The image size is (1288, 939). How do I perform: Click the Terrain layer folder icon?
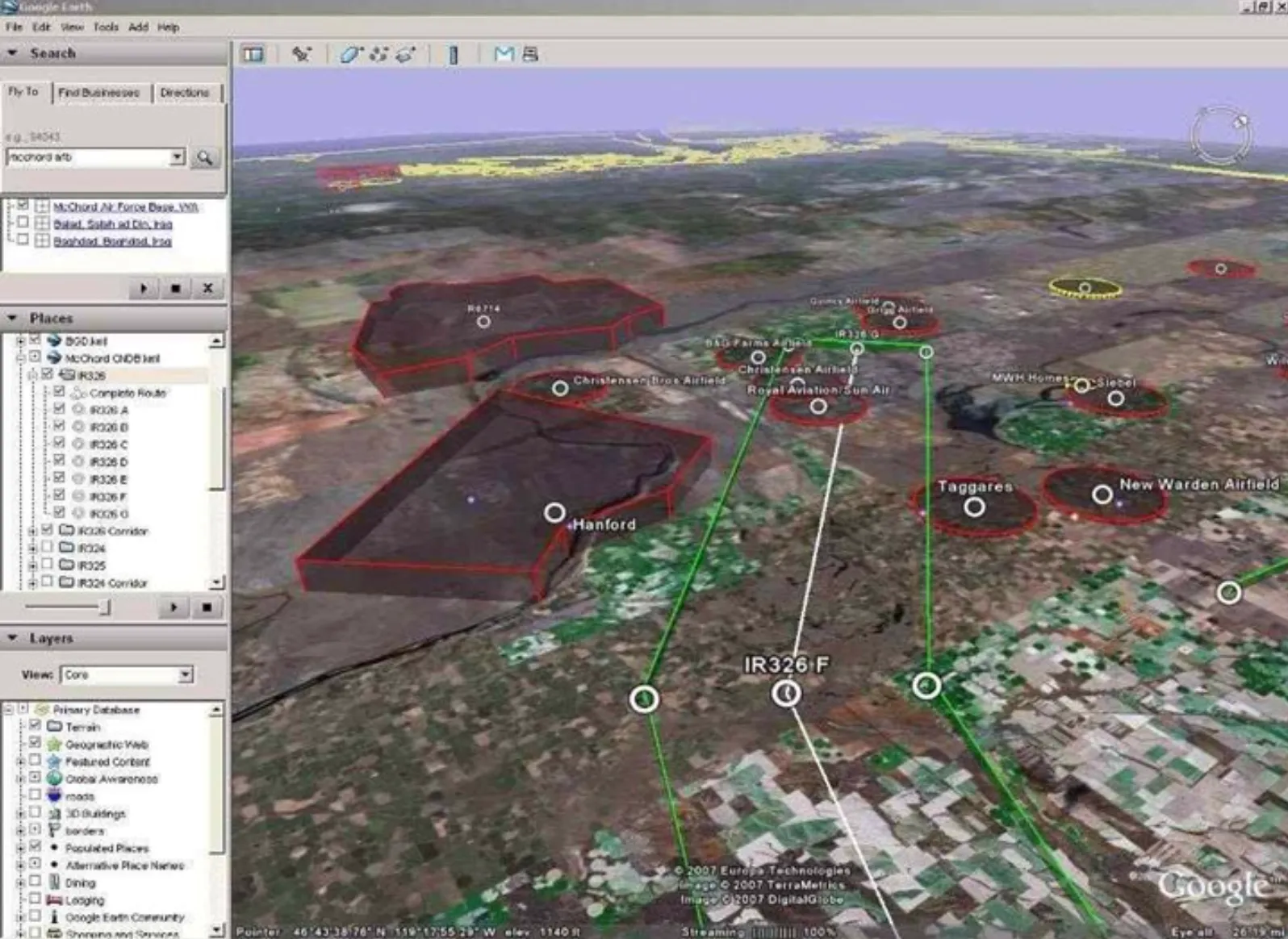(x=54, y=726)
